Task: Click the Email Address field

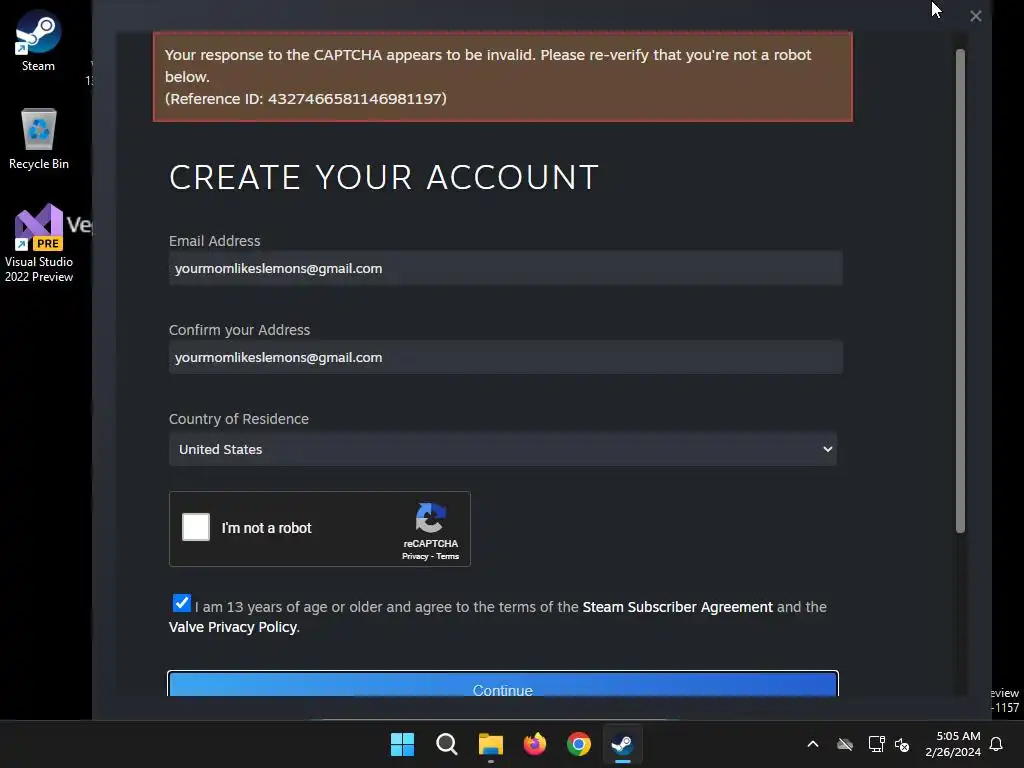Action: (x=505, y=268)
